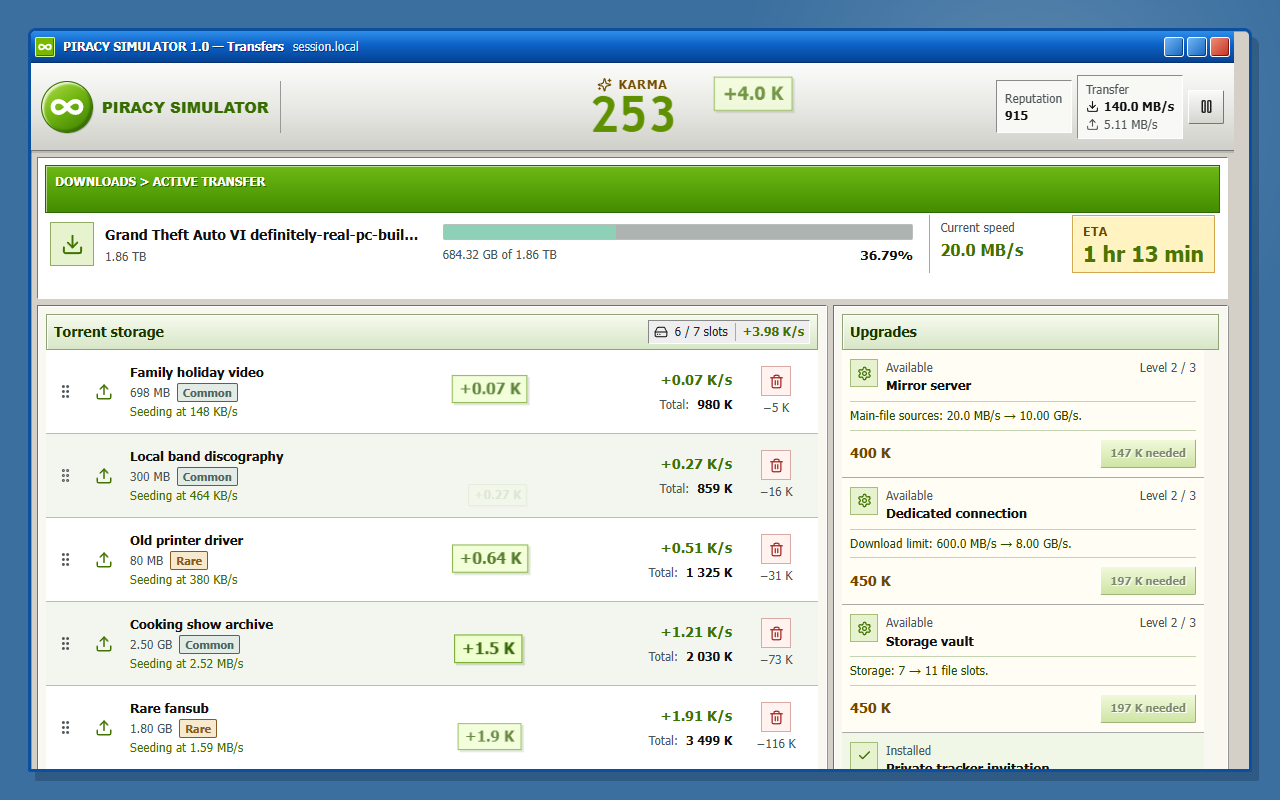Viewport: 1280px width, 800px height.
Task: Grab the drag handle for Rare fansub
Action: click(66, 728)
